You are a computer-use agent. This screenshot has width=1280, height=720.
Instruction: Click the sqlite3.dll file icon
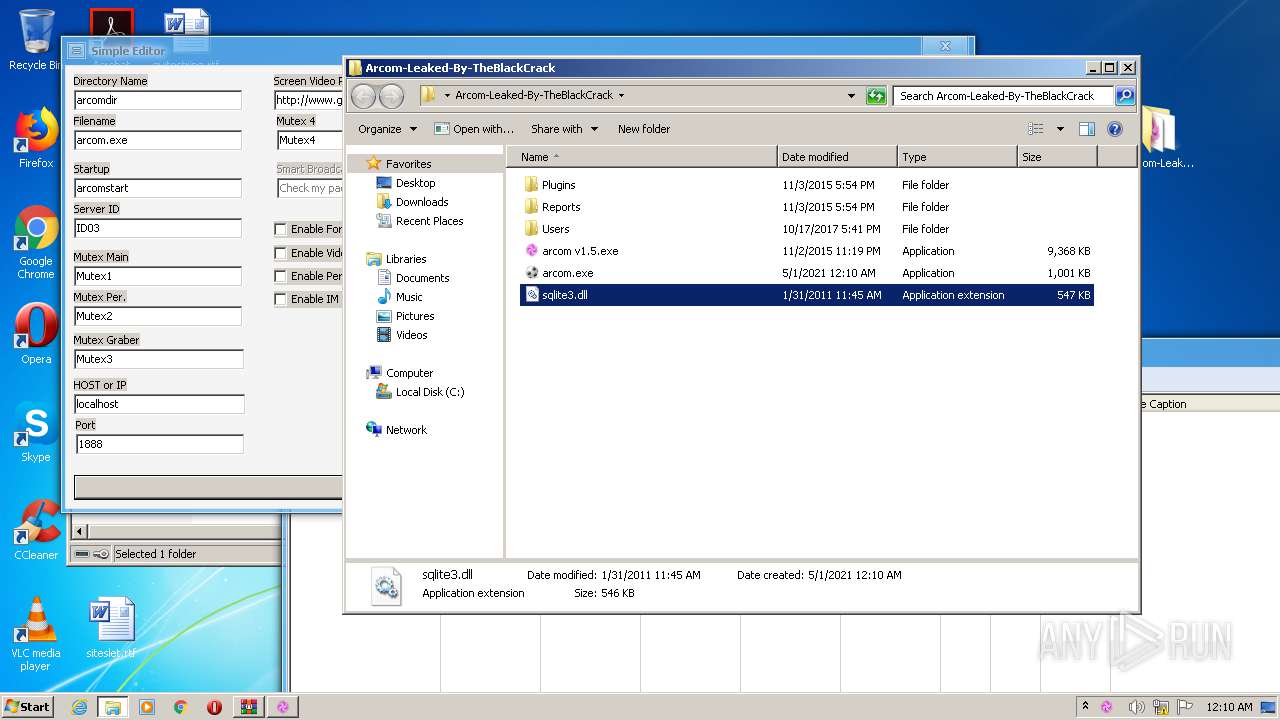pyautogui.click(x=531, y=295)
